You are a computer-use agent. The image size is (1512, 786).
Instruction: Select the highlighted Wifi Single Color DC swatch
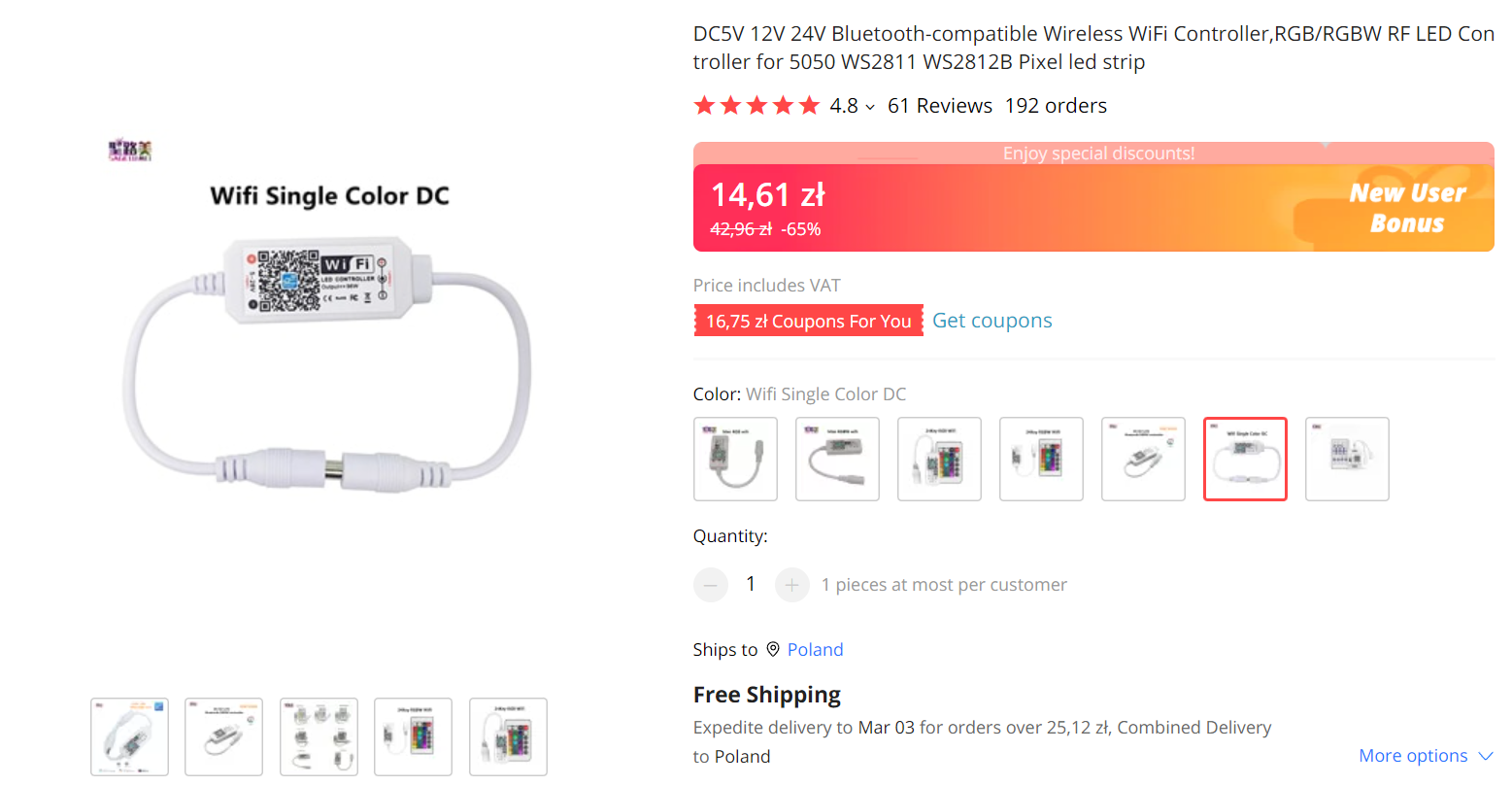pyautogui.click(x=1245, y=460)
